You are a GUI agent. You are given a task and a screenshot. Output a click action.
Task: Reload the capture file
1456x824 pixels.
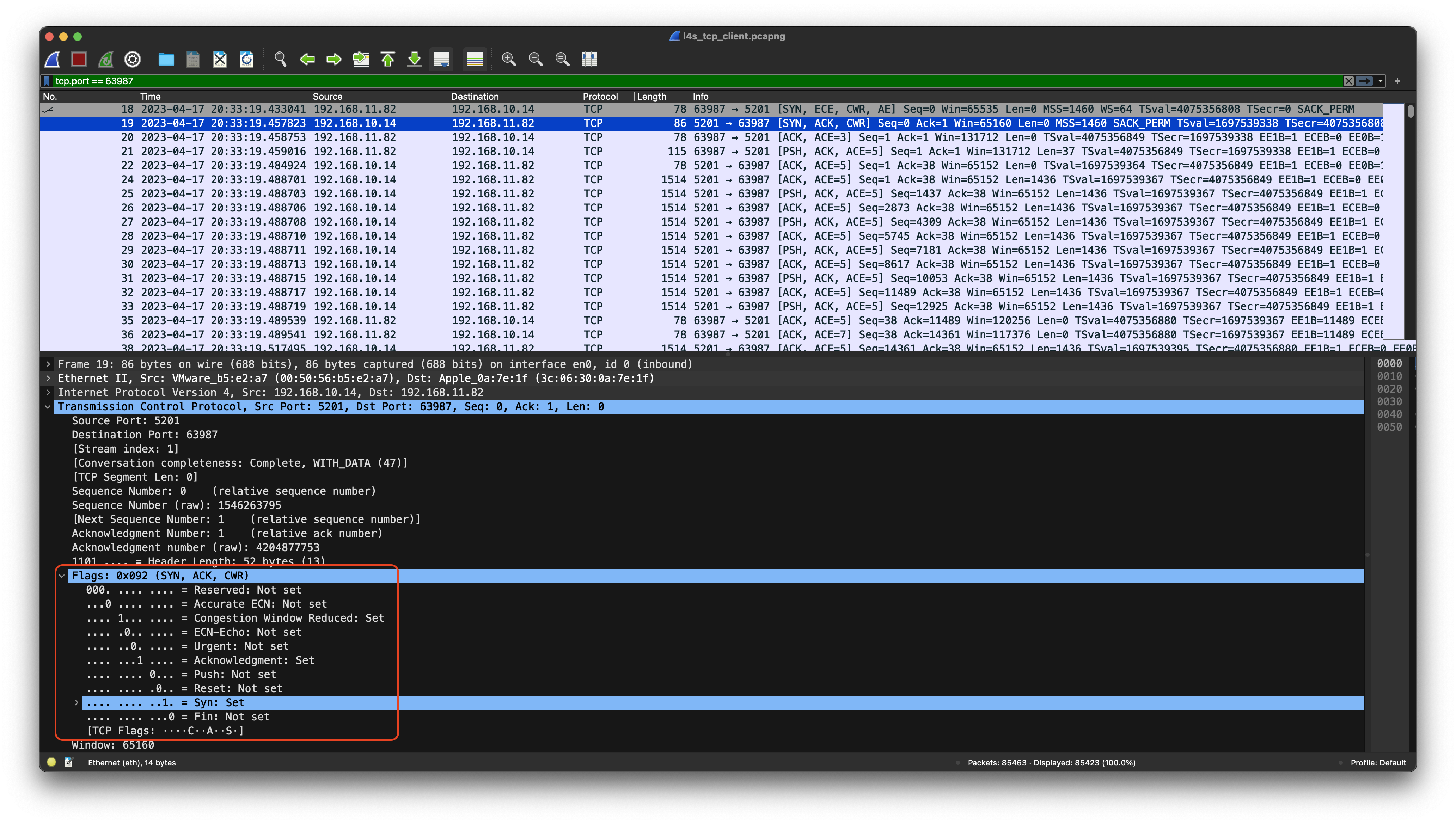tap(246, 59)
